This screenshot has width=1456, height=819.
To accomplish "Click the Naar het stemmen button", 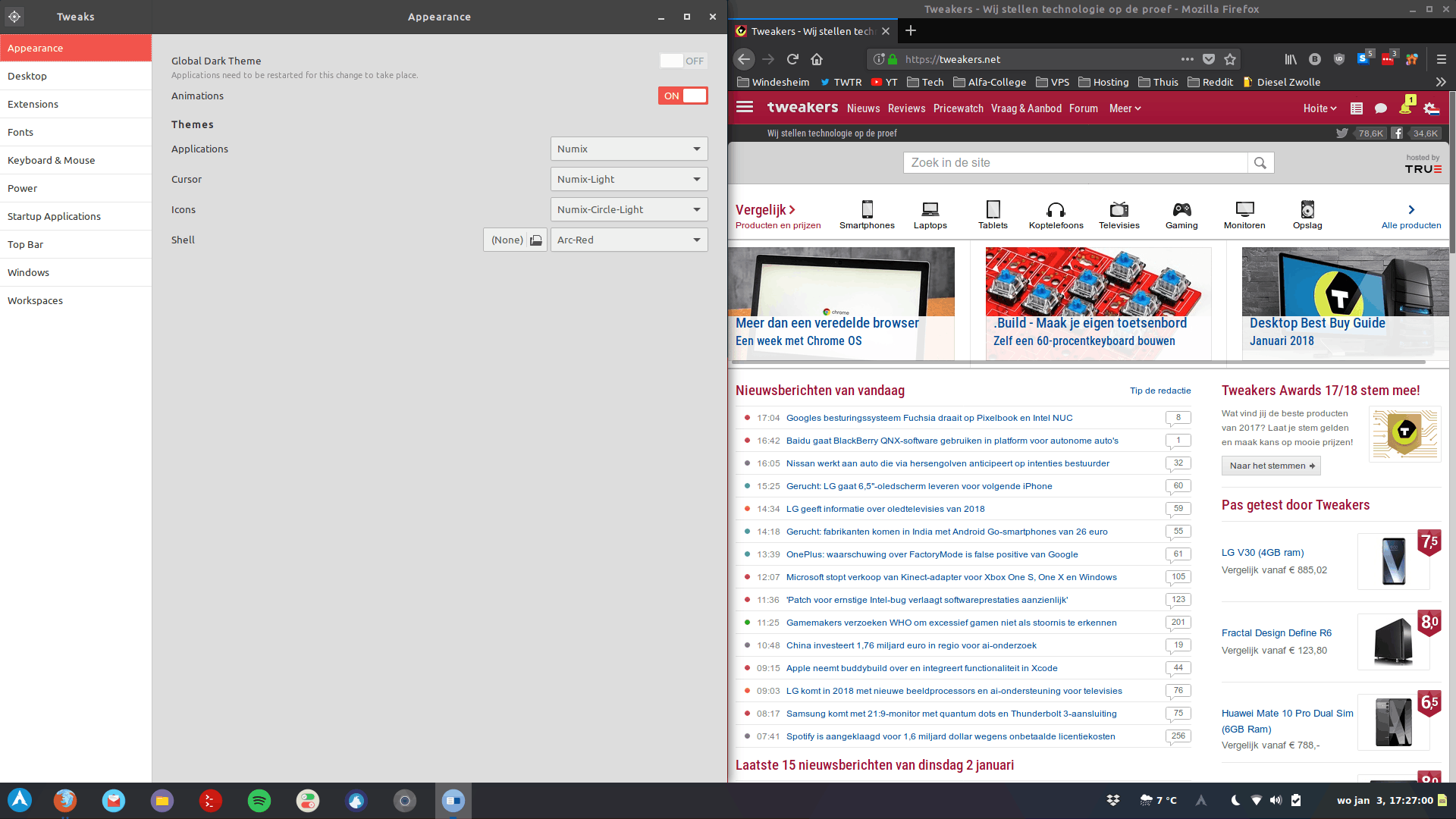I will pos(1271,466).
